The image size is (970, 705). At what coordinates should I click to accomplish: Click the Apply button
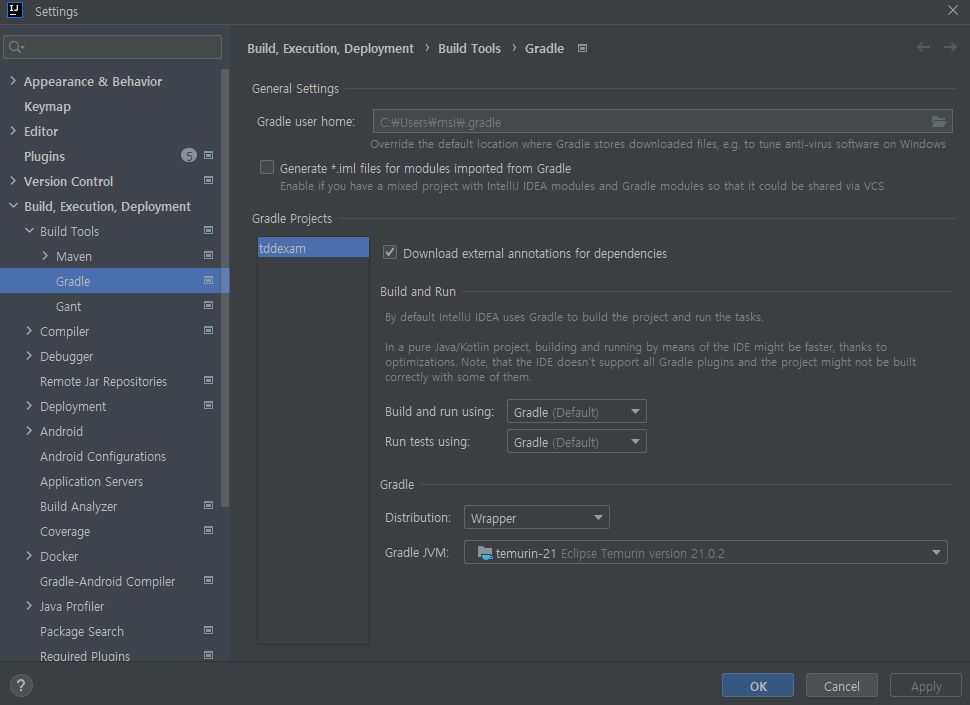(x=925, y=685)
